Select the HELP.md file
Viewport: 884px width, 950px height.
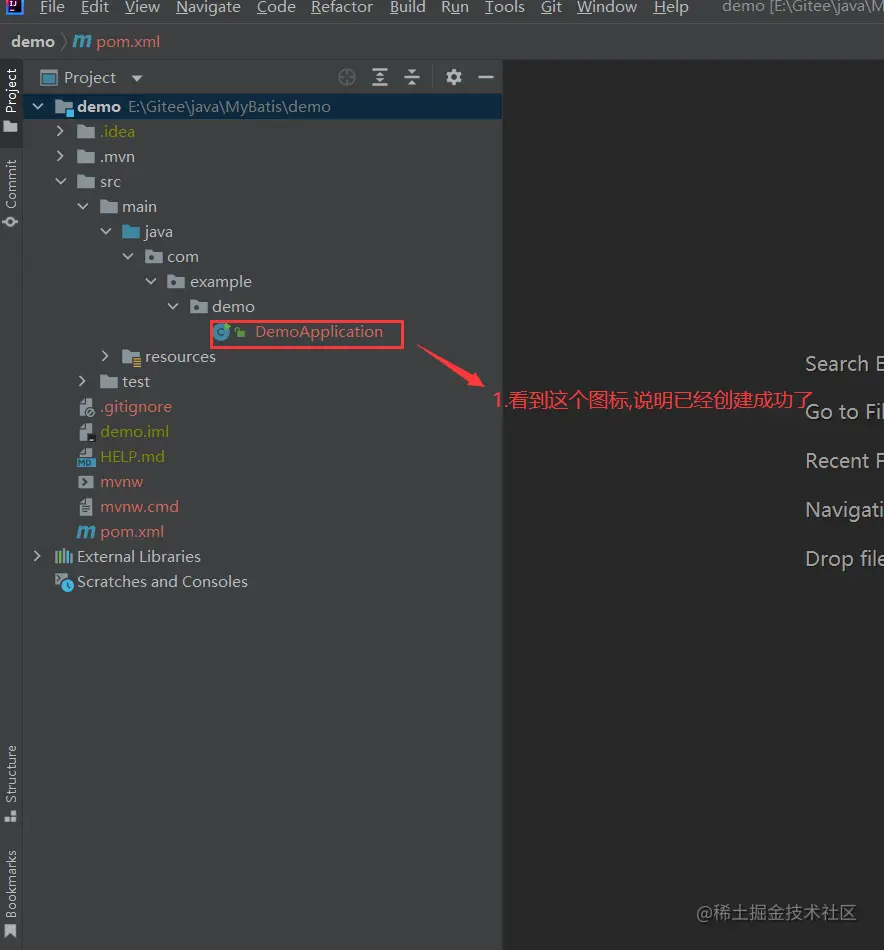[x=132, y=456]
